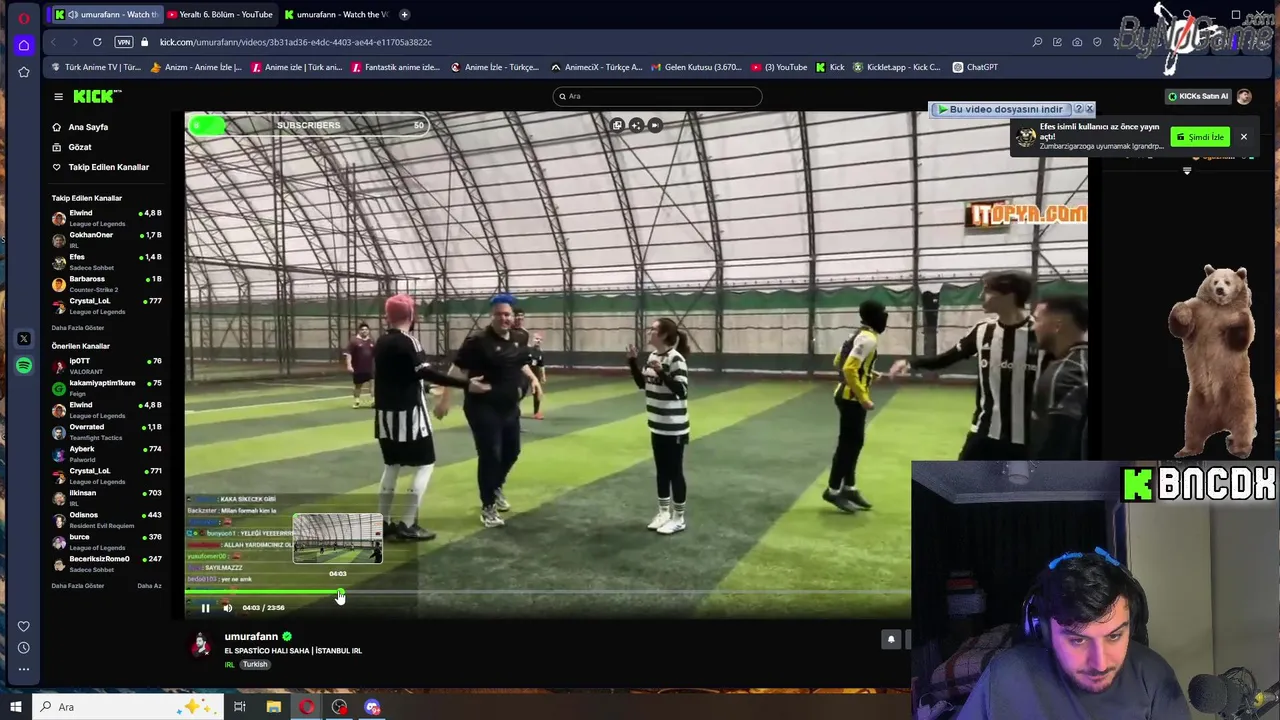This screenshot has height=720, width=1280.
Task: Expand followed list with Daha Fazla Göster
Action: coord(78,328)
